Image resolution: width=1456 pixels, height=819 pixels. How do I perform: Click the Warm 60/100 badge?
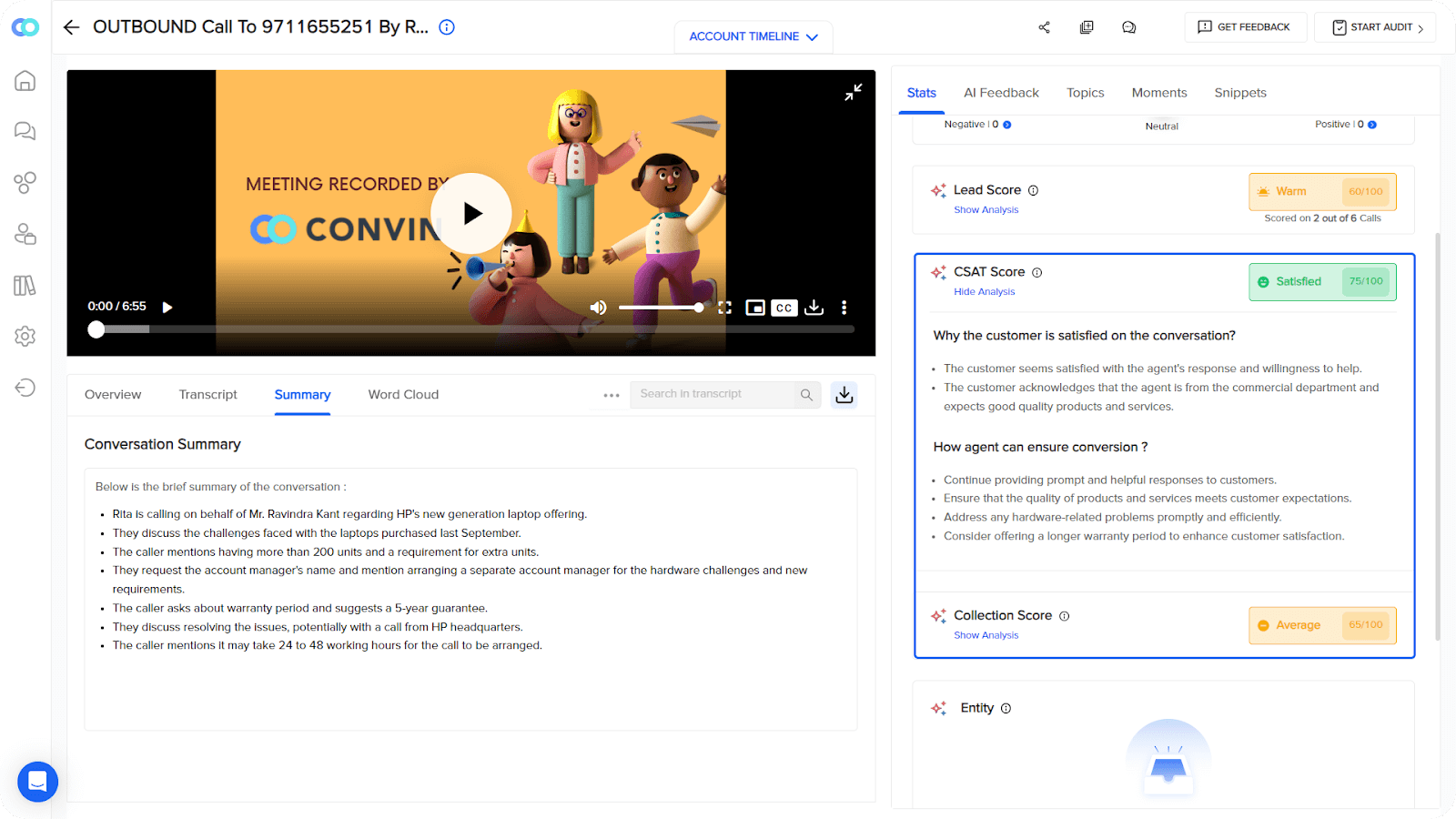coord(1322,192)
